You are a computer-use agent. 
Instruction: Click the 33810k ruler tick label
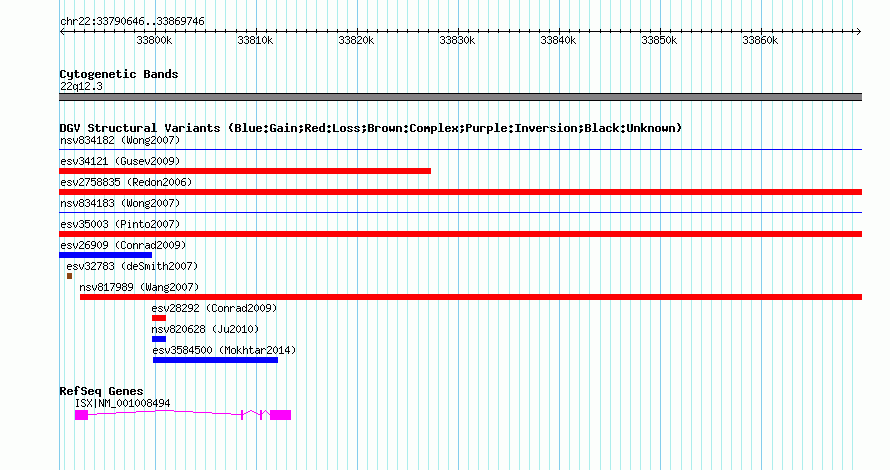[255, 41]
